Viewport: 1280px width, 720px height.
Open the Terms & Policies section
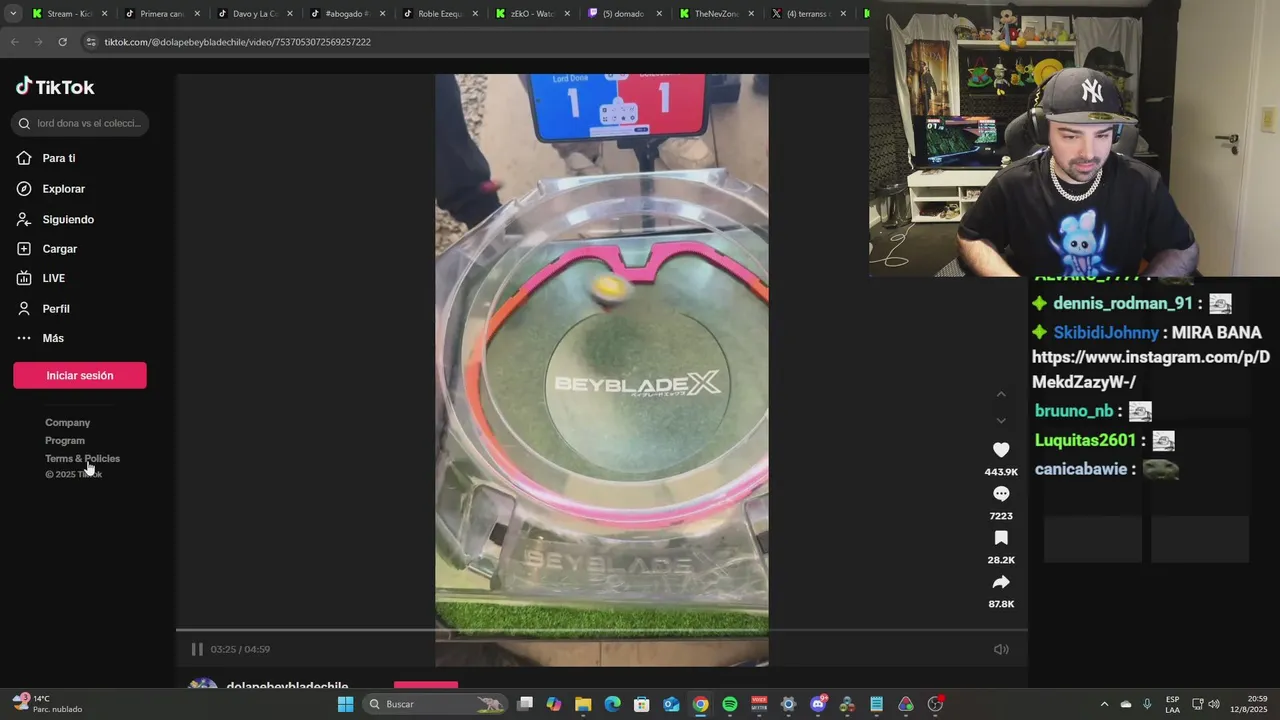[x=82, y=458]
